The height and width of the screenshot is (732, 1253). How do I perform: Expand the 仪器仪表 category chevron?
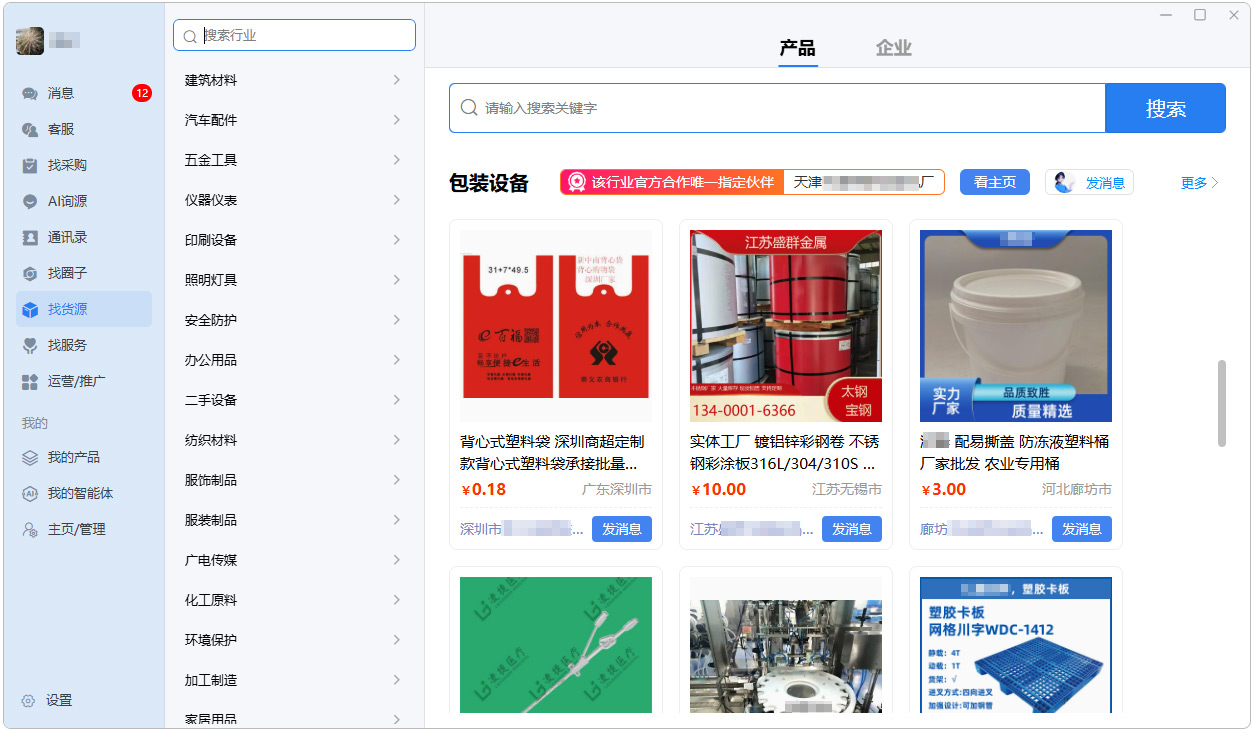pyautogui.click(x=397, y=200)
